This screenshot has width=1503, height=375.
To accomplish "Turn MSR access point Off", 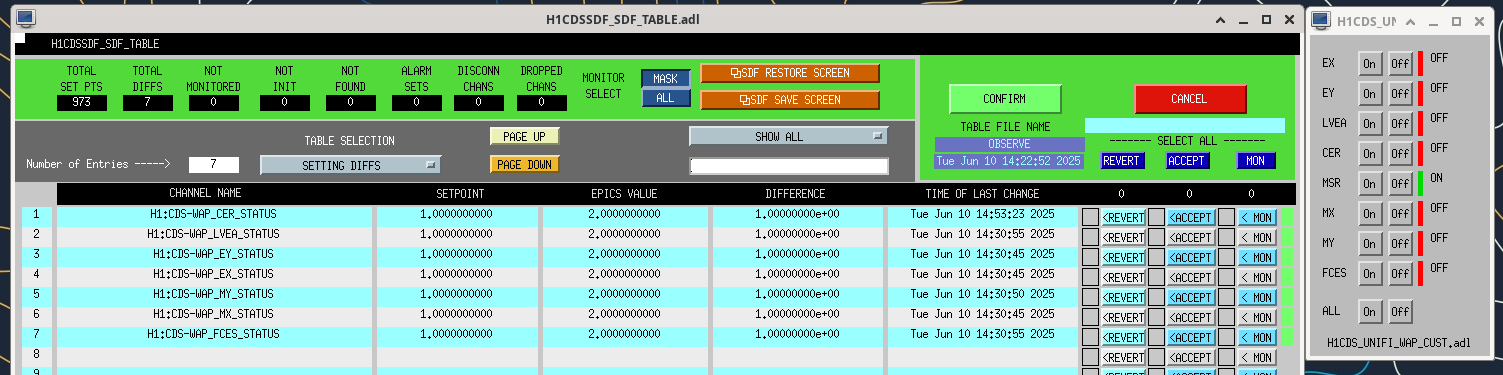I will point(1400,184).
